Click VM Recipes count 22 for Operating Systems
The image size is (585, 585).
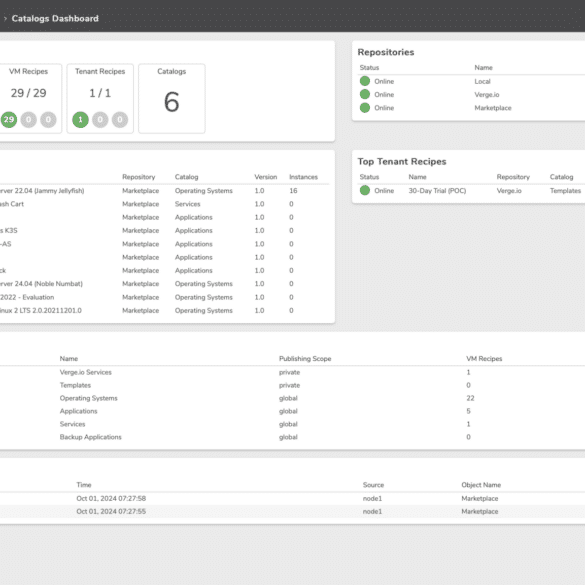pyautogui.click(x=470, y=398)
